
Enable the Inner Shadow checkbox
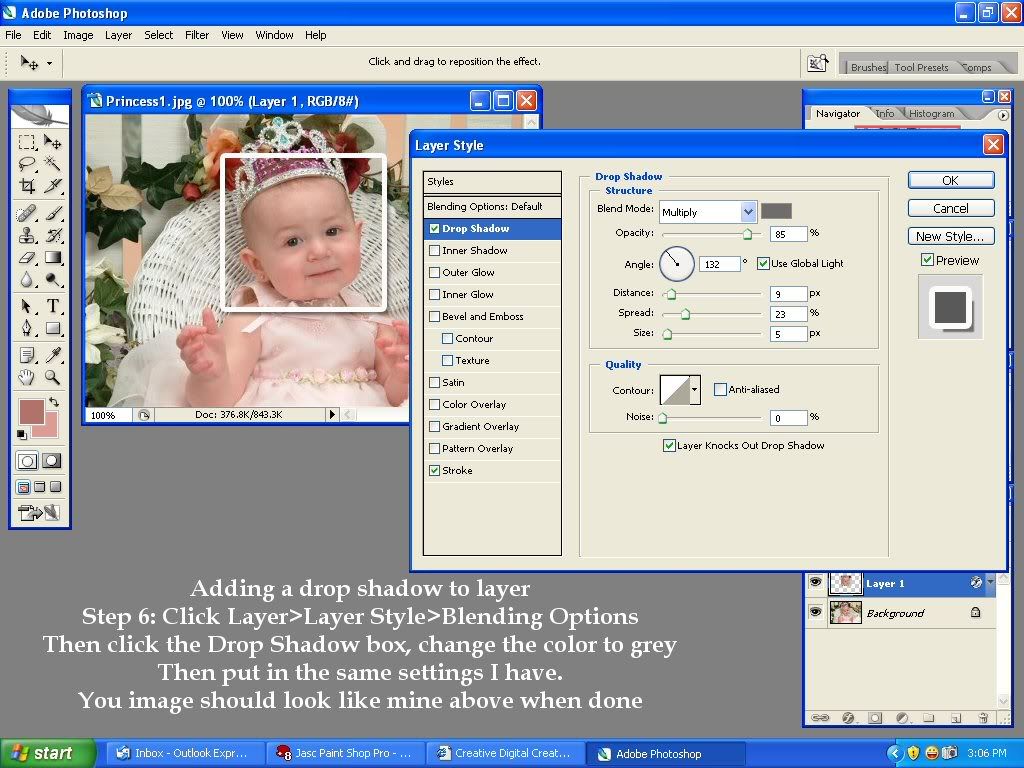[434, 251]
